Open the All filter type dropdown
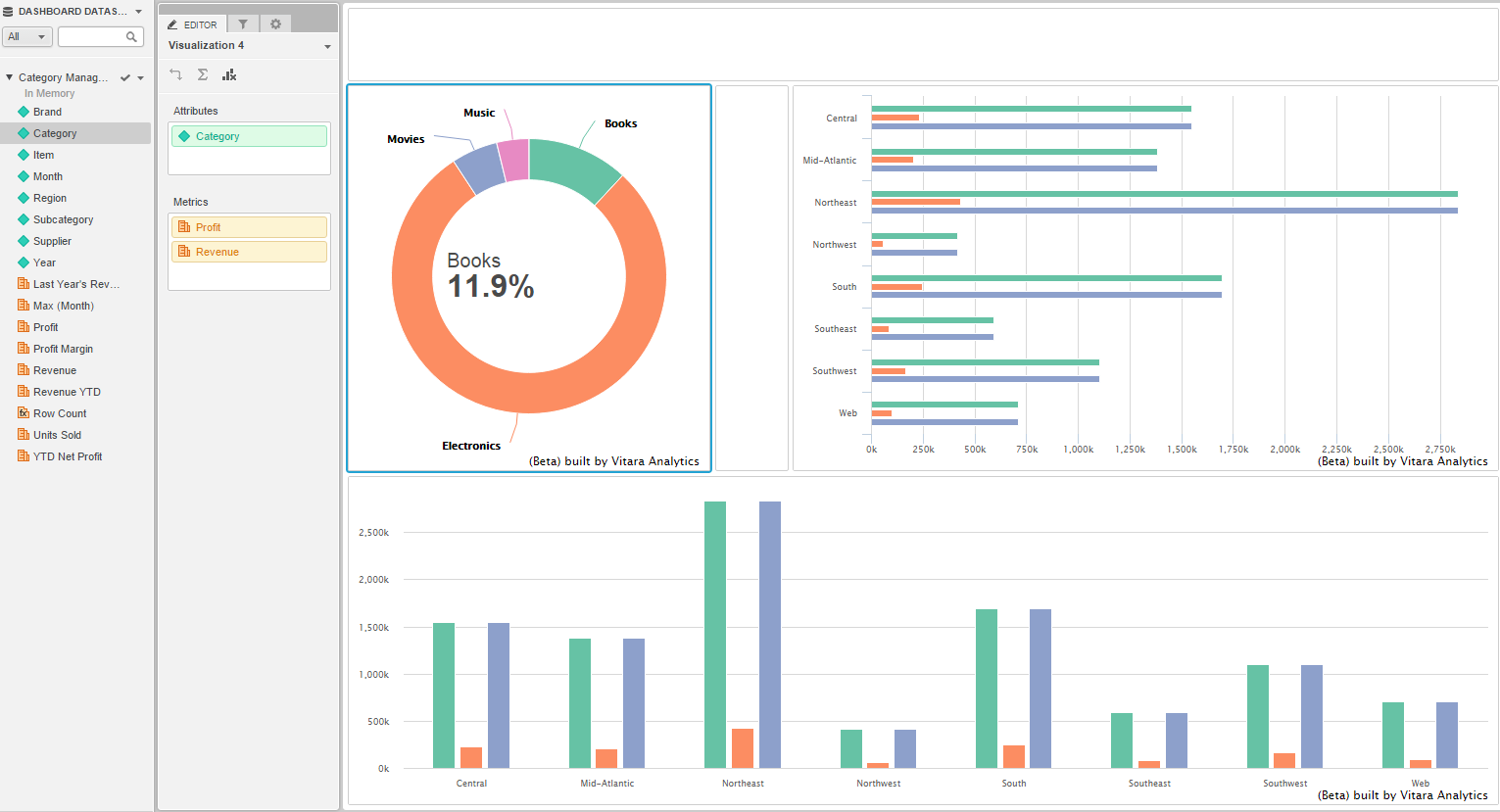 coord(26,36)
